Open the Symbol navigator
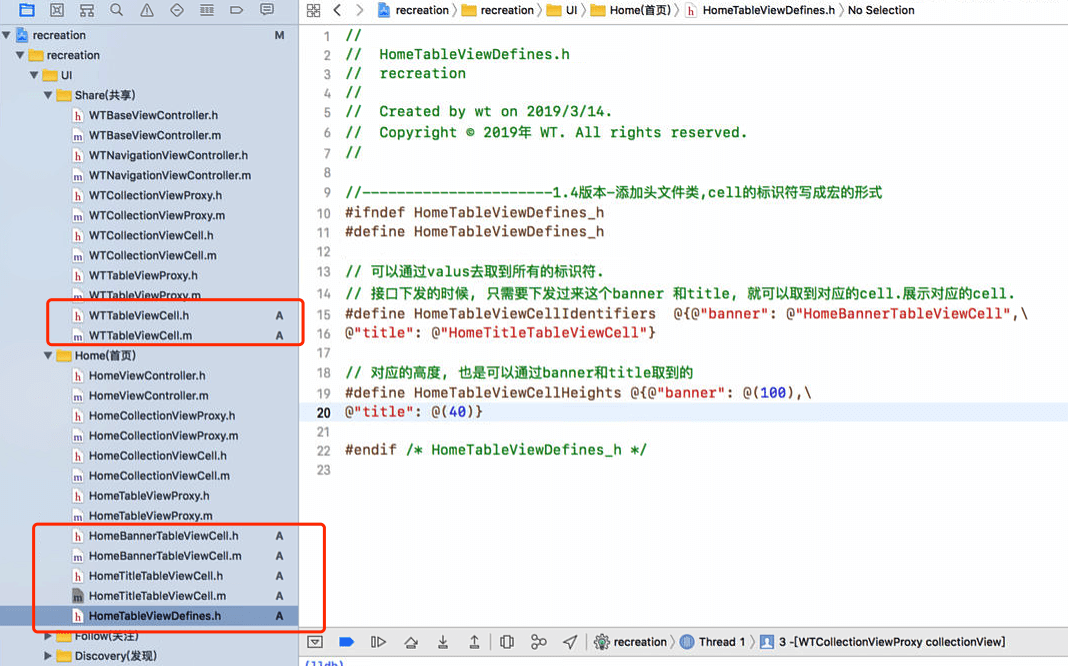 (x=87, y=10)
